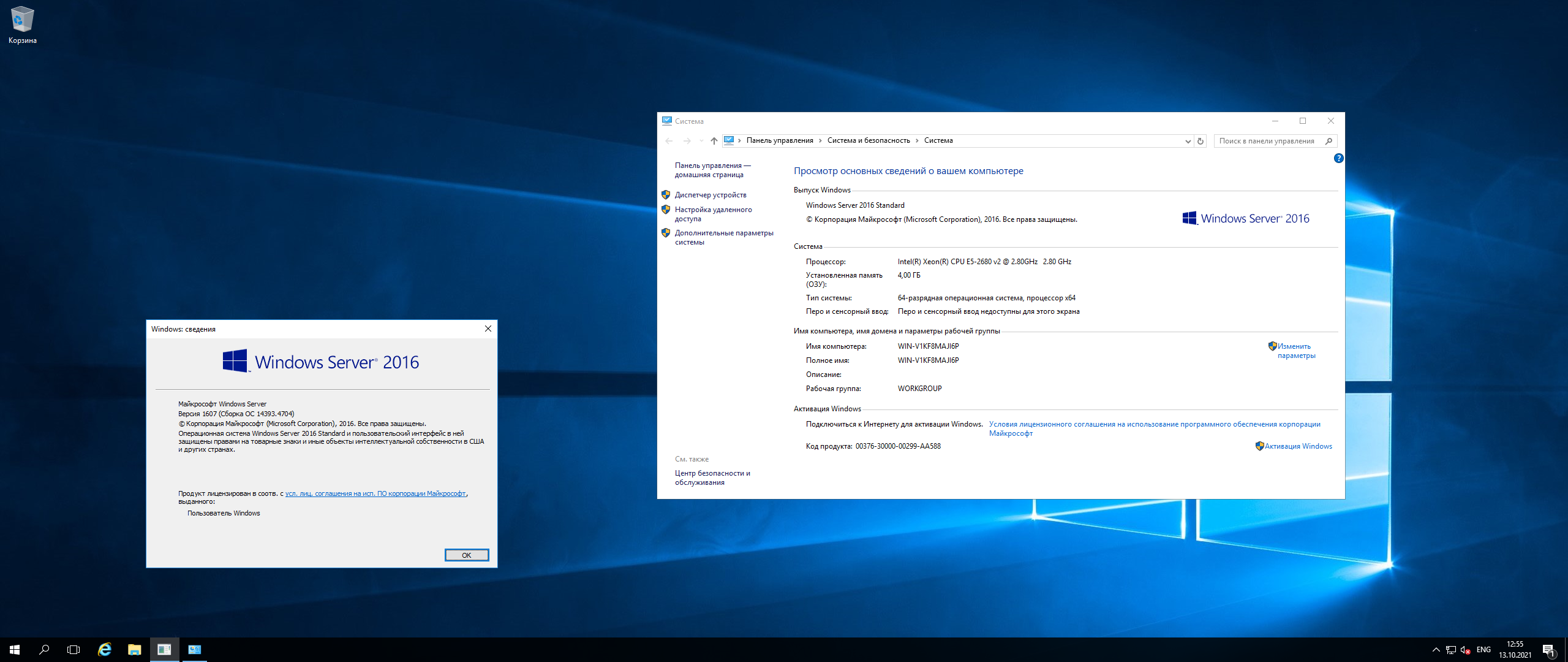Go up one level in Система window
Screen dimensions: 1568x662
pos(714,141)
